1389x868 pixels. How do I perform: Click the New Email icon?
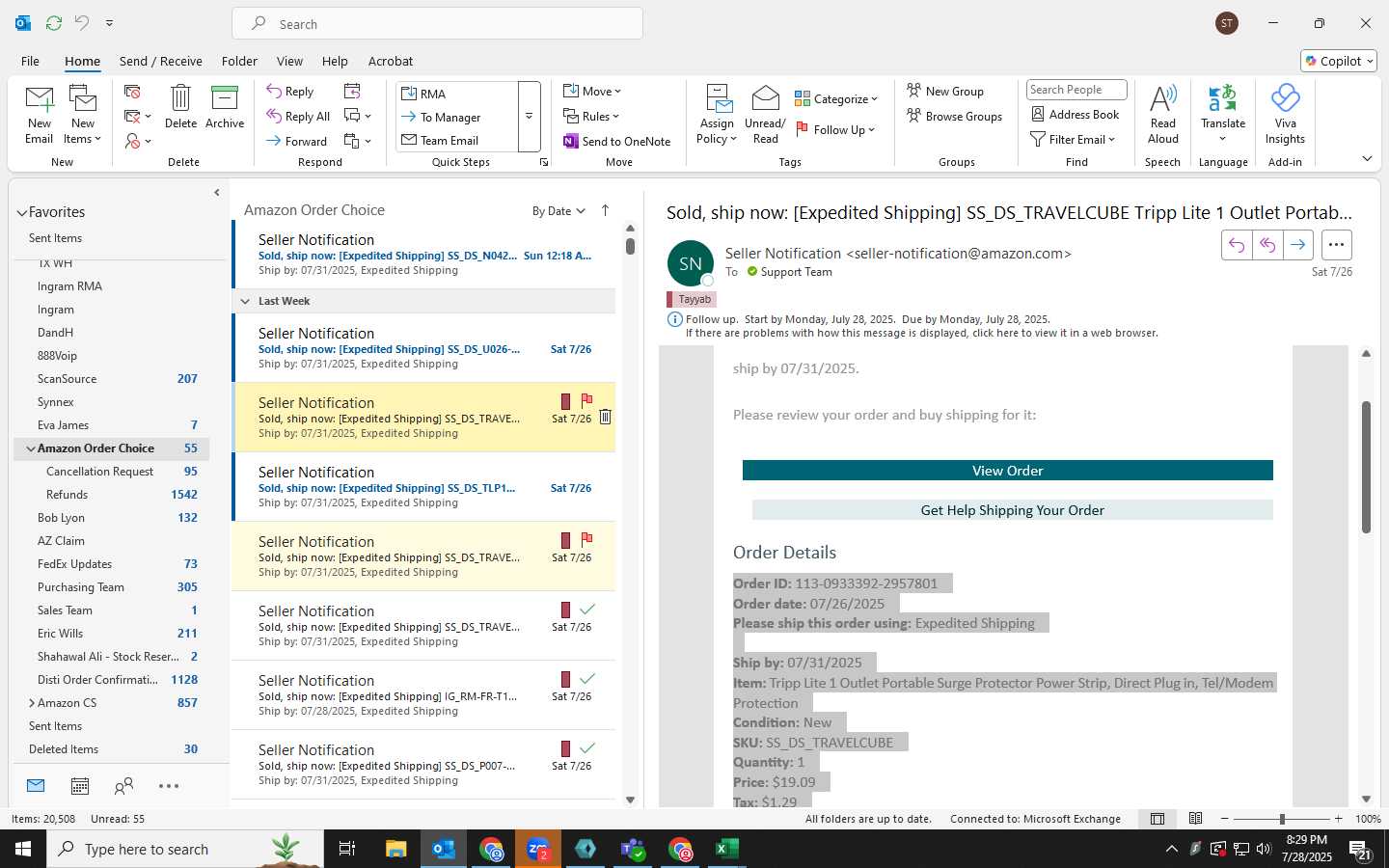(x=39, y=114)
